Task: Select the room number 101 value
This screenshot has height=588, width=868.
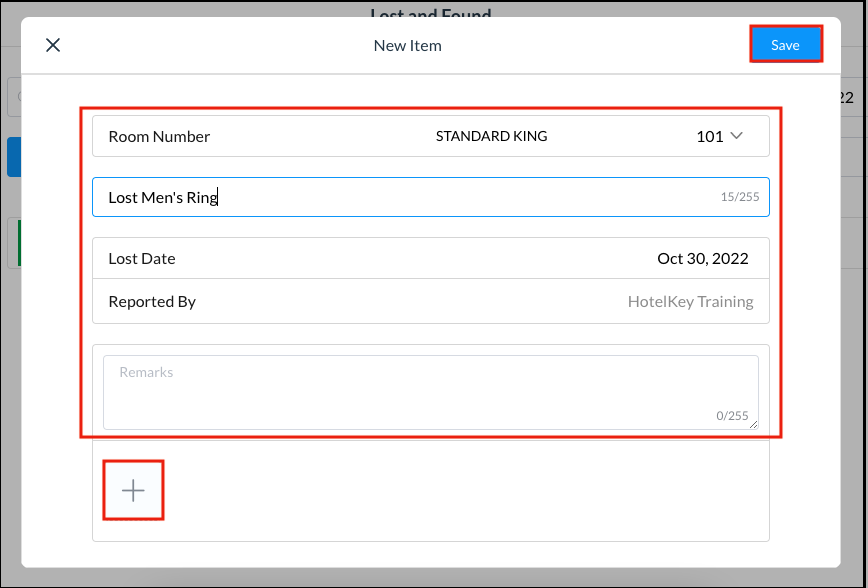Action: 709,136
